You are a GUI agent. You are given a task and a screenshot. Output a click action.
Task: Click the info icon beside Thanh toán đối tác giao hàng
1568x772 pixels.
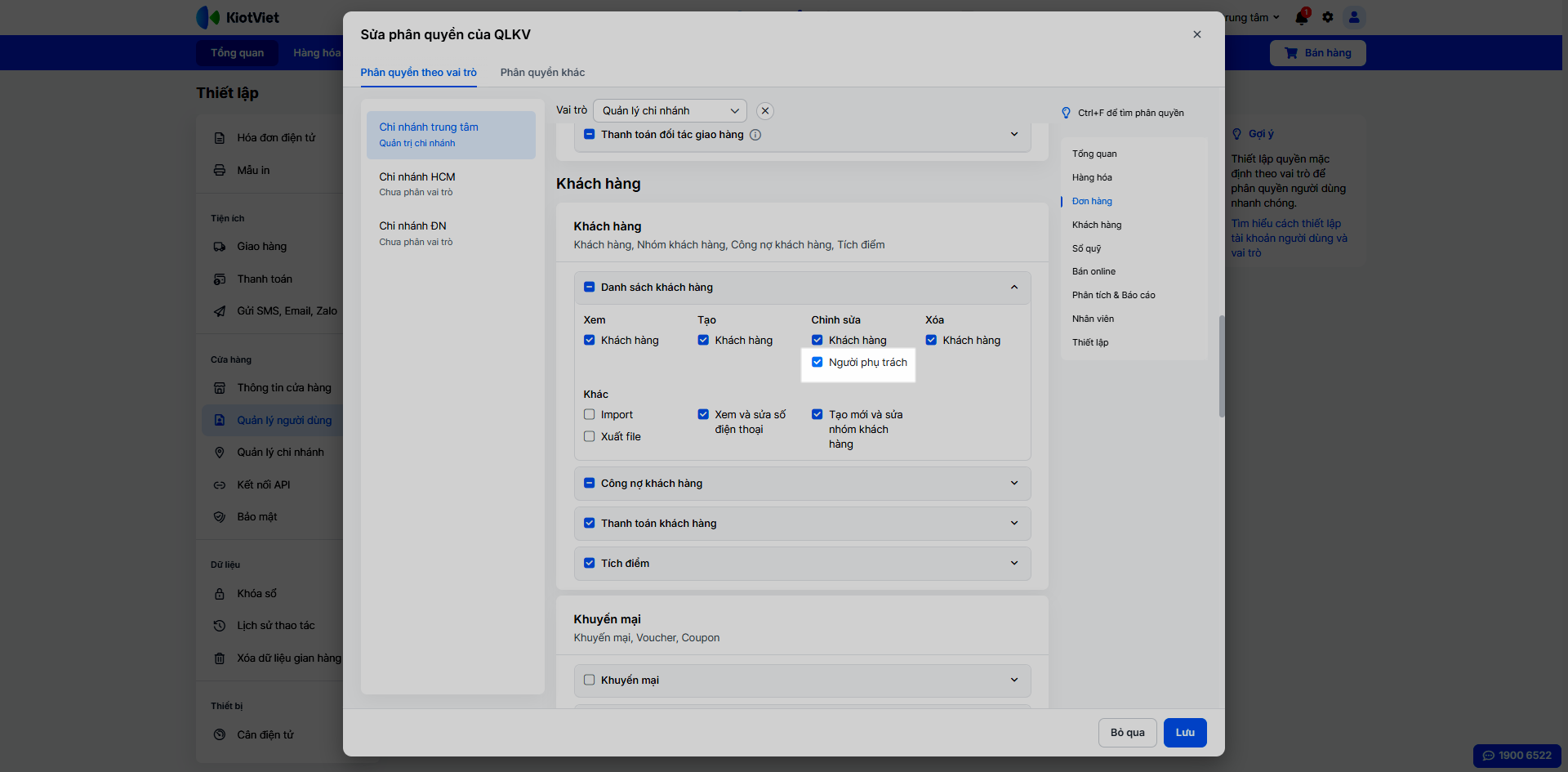pos(755,135)
